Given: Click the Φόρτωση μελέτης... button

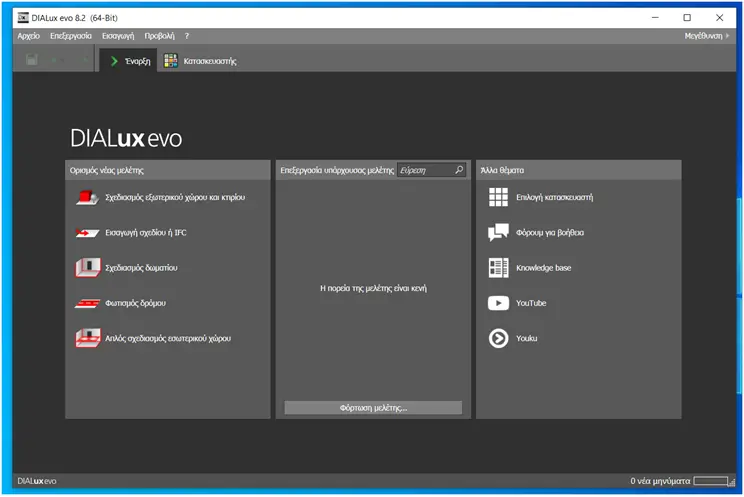Looking at the screenshot, I should [x=373, y=408].
